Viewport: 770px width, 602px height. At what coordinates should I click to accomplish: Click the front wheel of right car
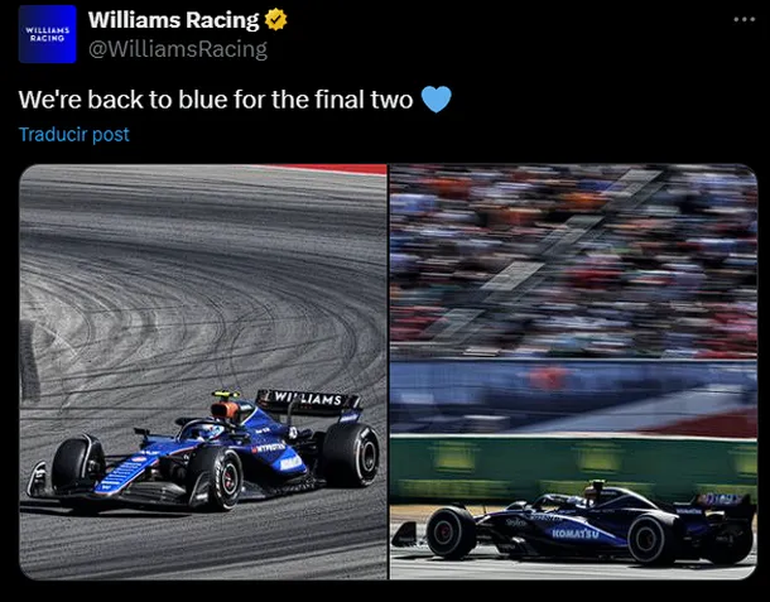(x=451, y=533)
